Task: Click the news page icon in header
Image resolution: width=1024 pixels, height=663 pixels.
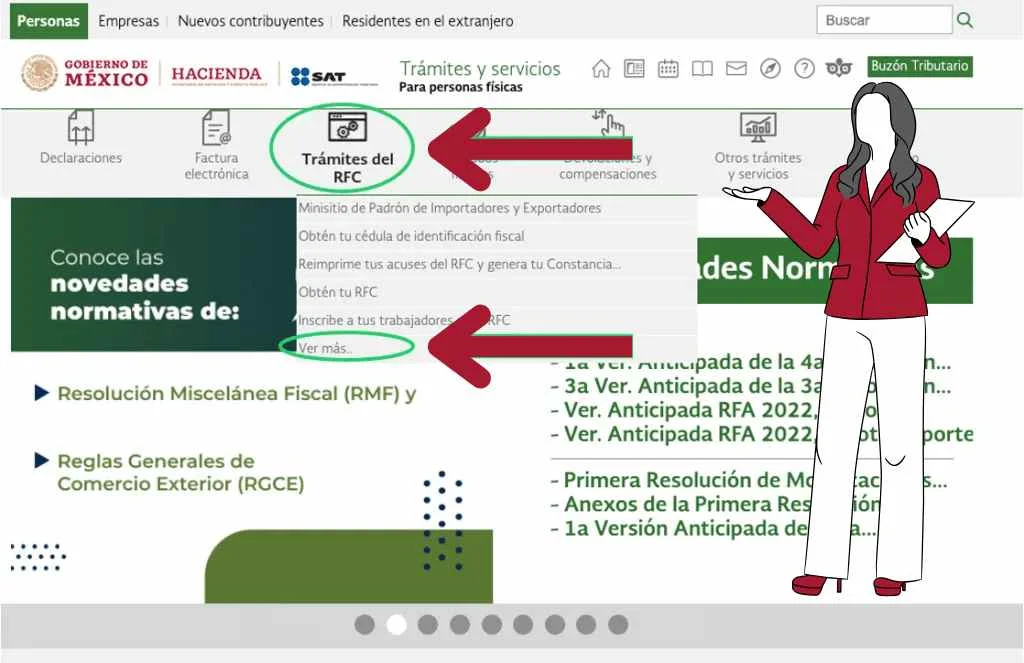Action: click(634, 68)
